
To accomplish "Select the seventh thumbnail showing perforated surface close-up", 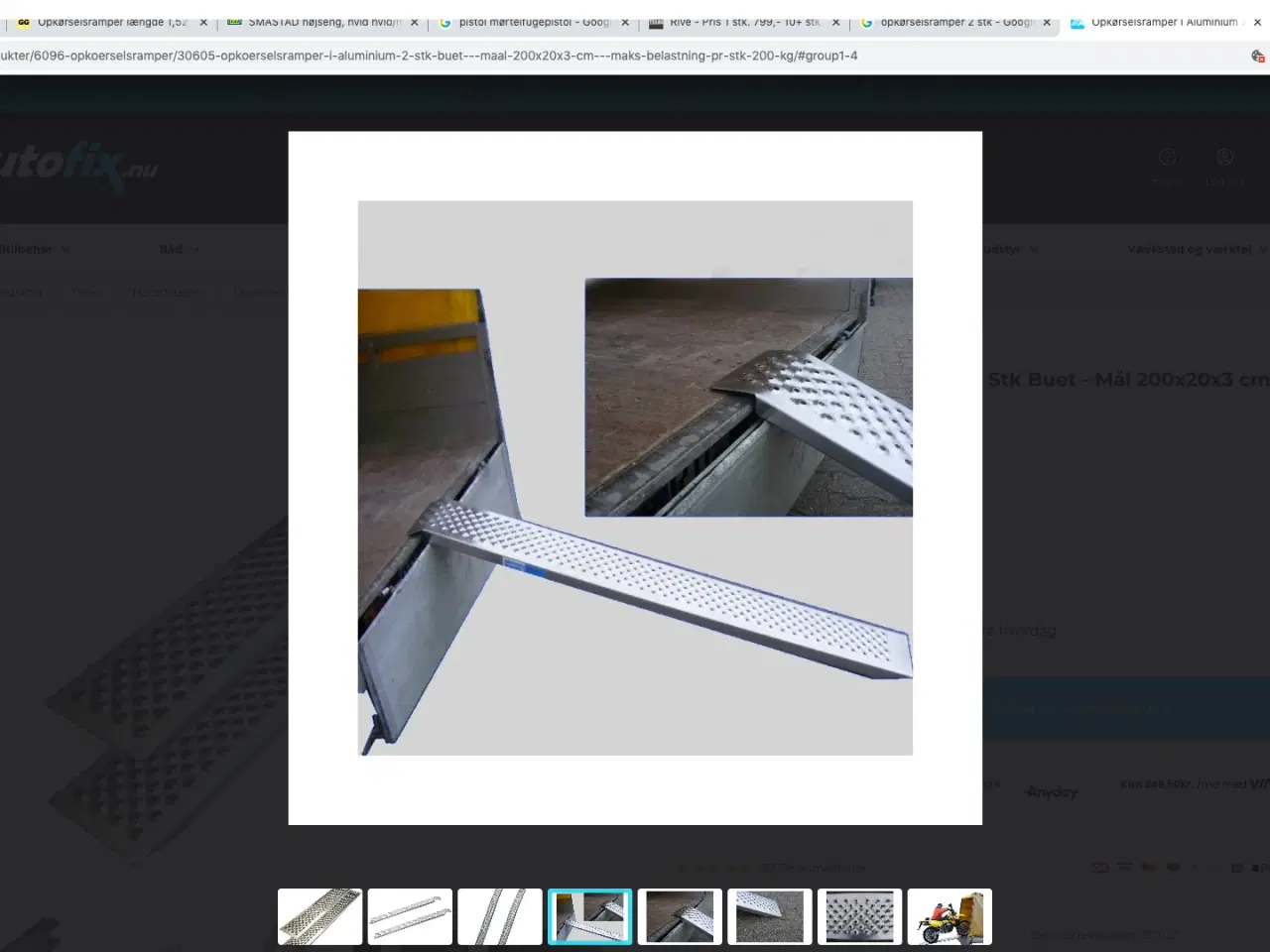I will [x=859, y=916].
